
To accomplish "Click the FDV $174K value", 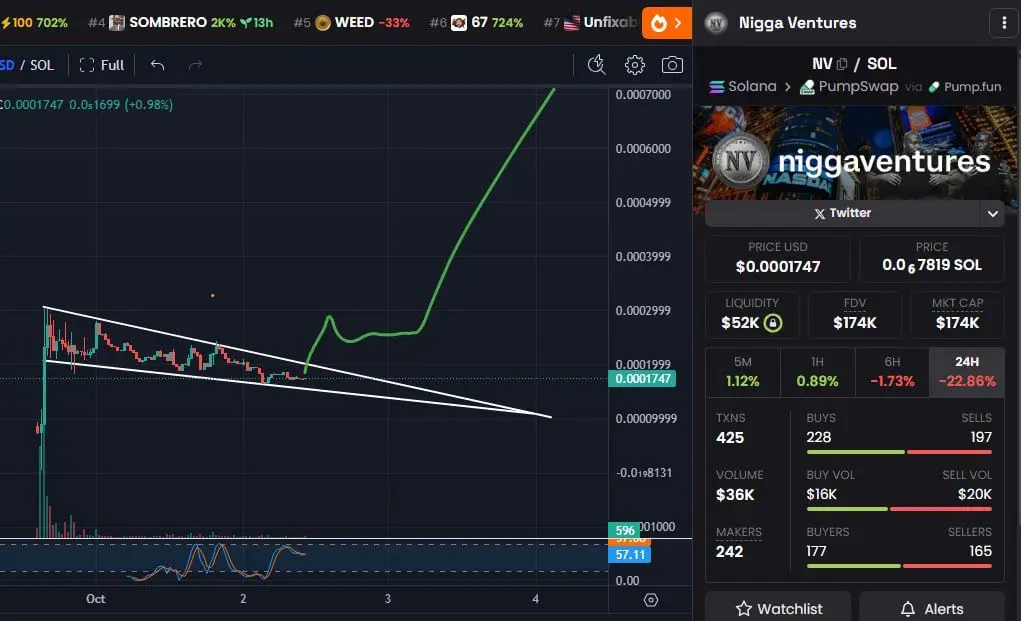I will [x=854, y=323].
